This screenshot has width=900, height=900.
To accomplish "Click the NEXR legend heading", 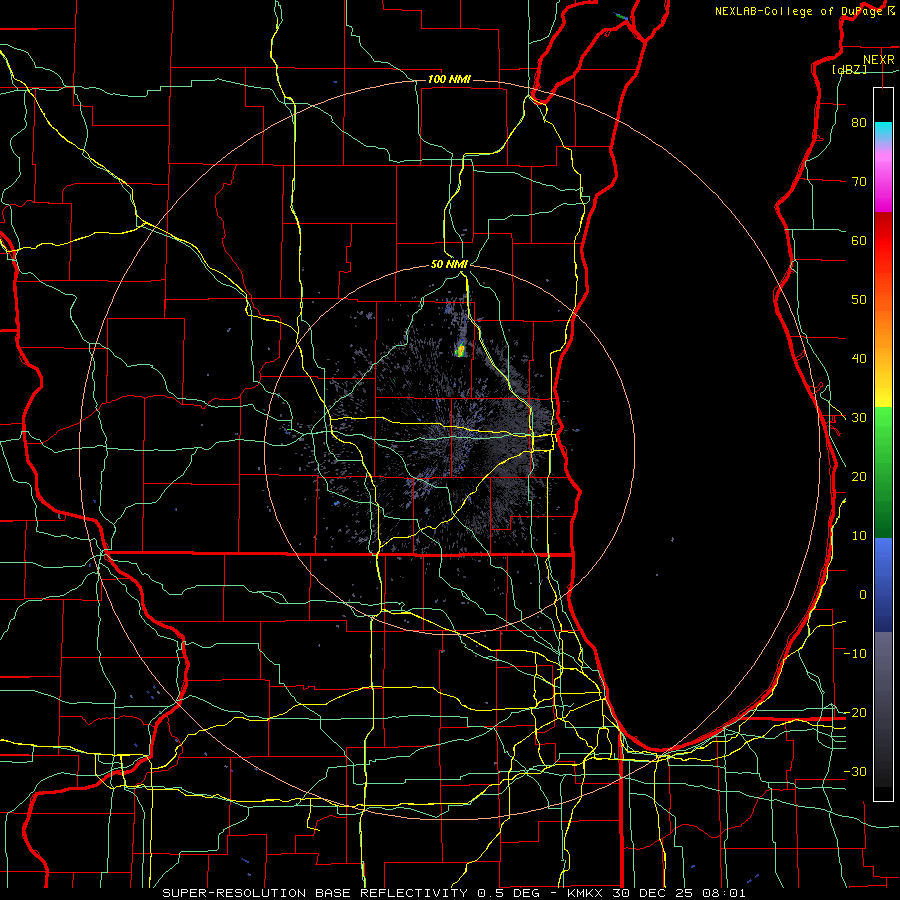I will pyautogui.click(x=878, y=60).
